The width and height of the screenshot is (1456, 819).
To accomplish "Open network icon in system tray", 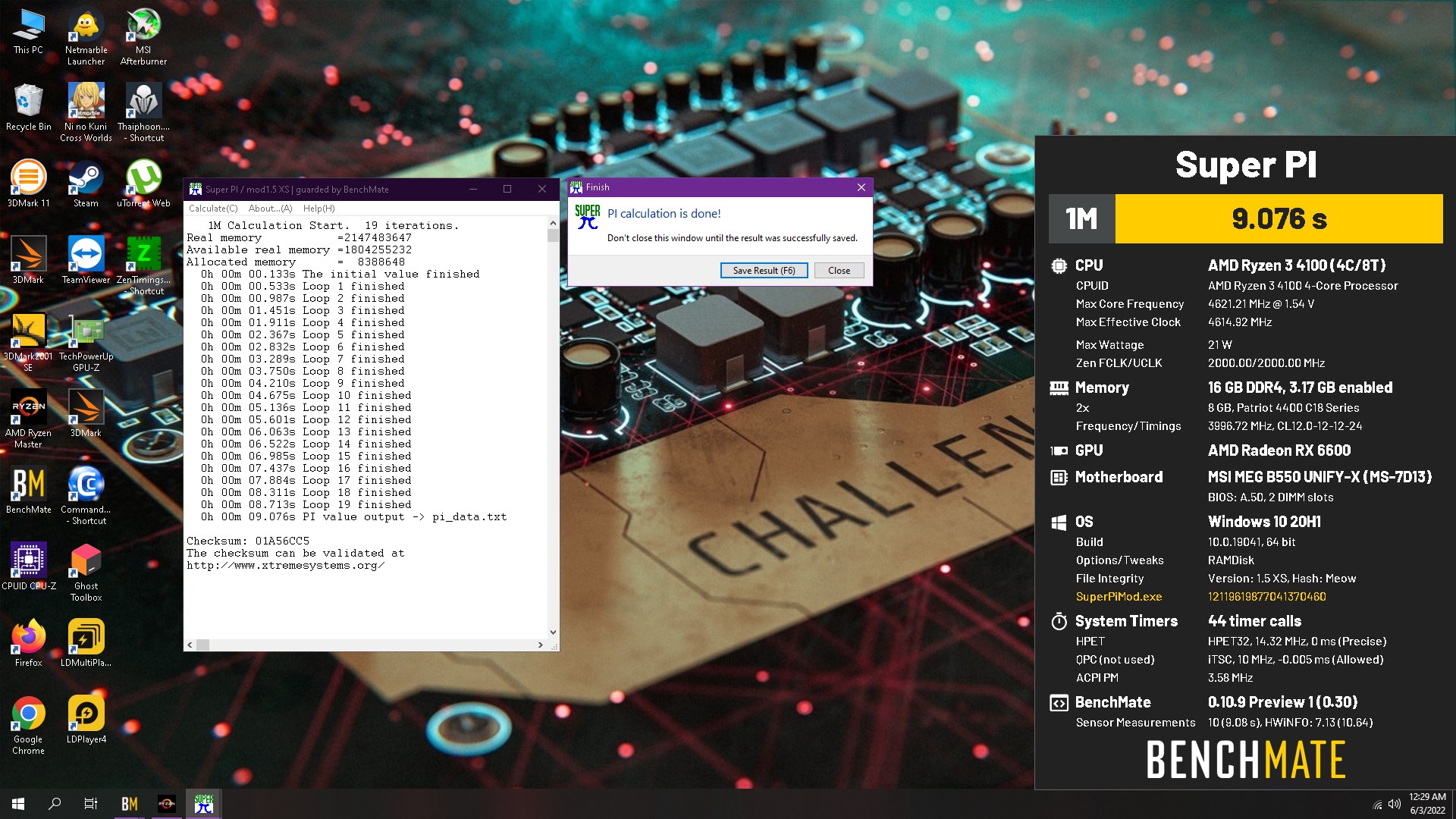I will (1377, 805).
